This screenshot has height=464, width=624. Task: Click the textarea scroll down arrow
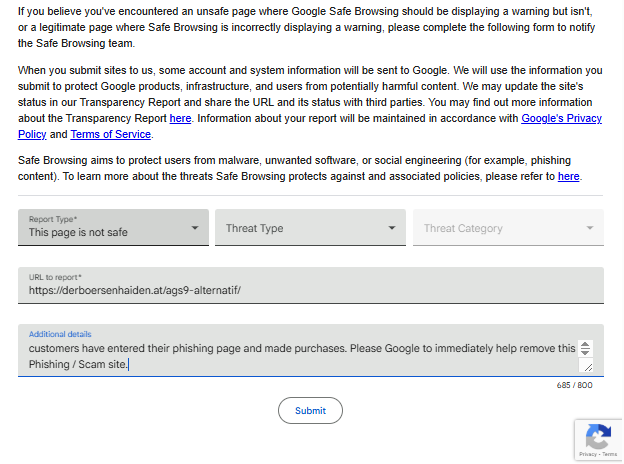tap(586, 354)
